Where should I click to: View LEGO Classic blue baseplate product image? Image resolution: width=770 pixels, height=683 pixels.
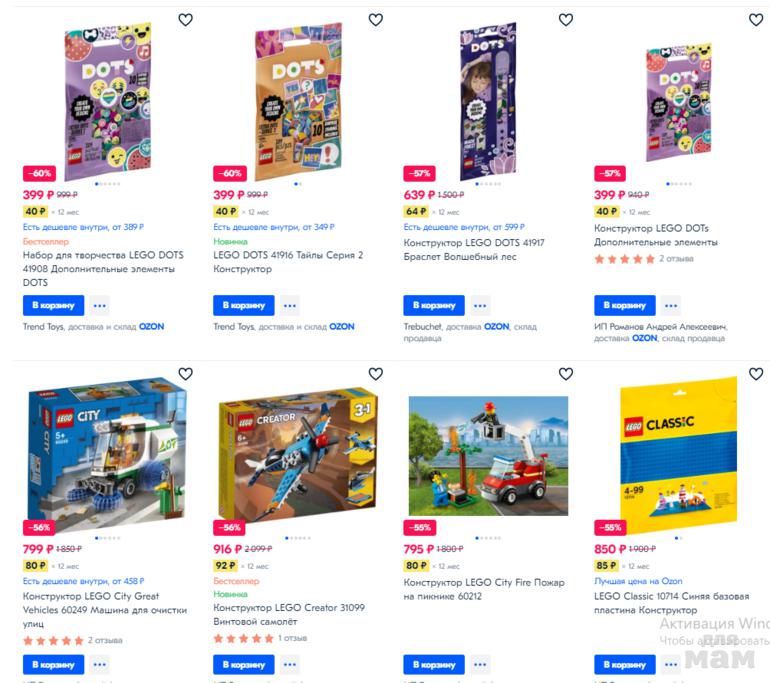coord(678,454)
